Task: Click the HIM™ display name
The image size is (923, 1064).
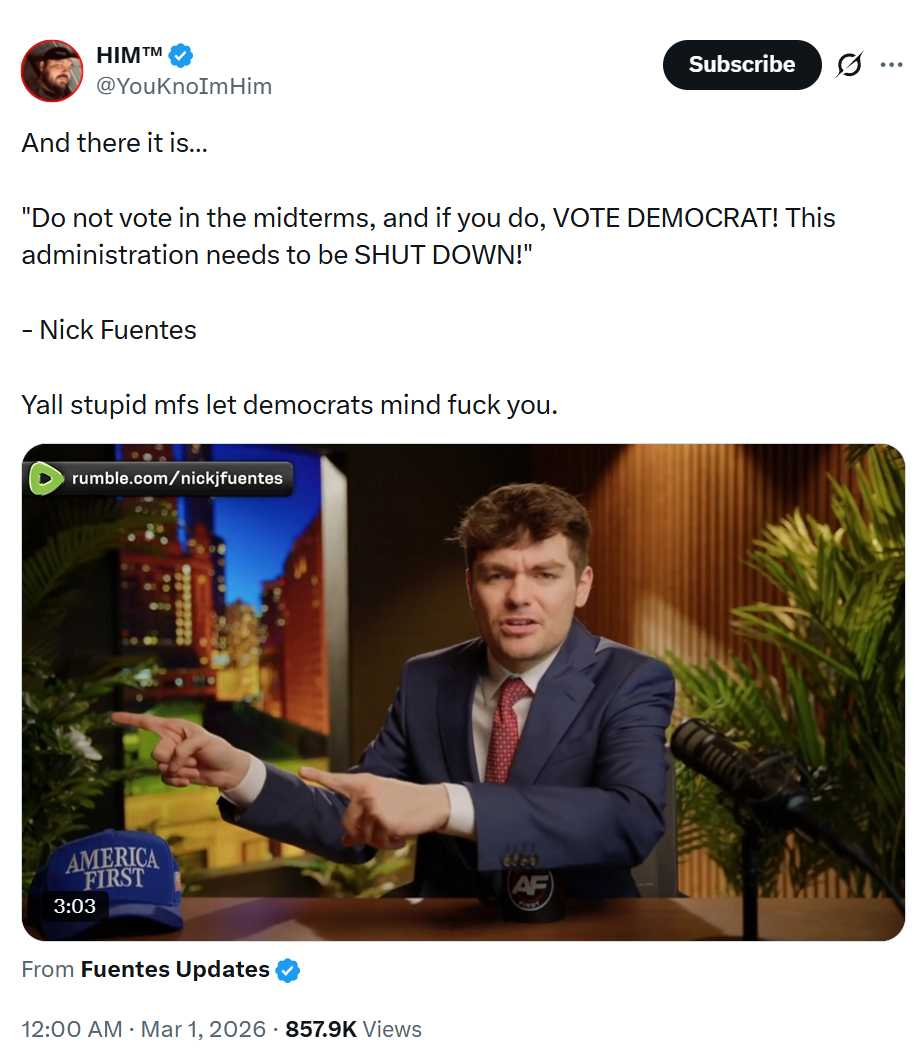Action: pyautogui.click(x=129, y=54)
